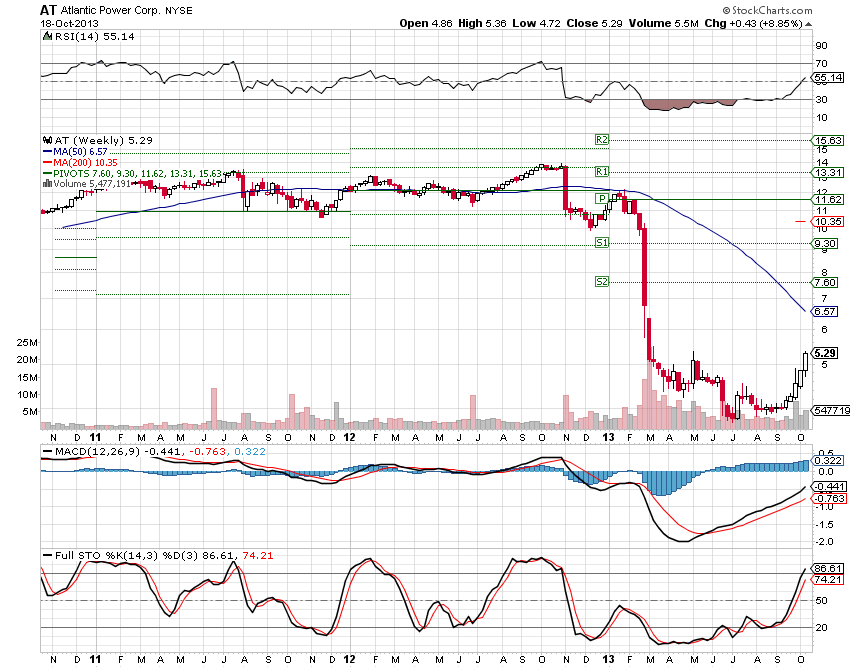
Task: Click the 11.62 price axis tag
Action: click(x=829, y=200)
